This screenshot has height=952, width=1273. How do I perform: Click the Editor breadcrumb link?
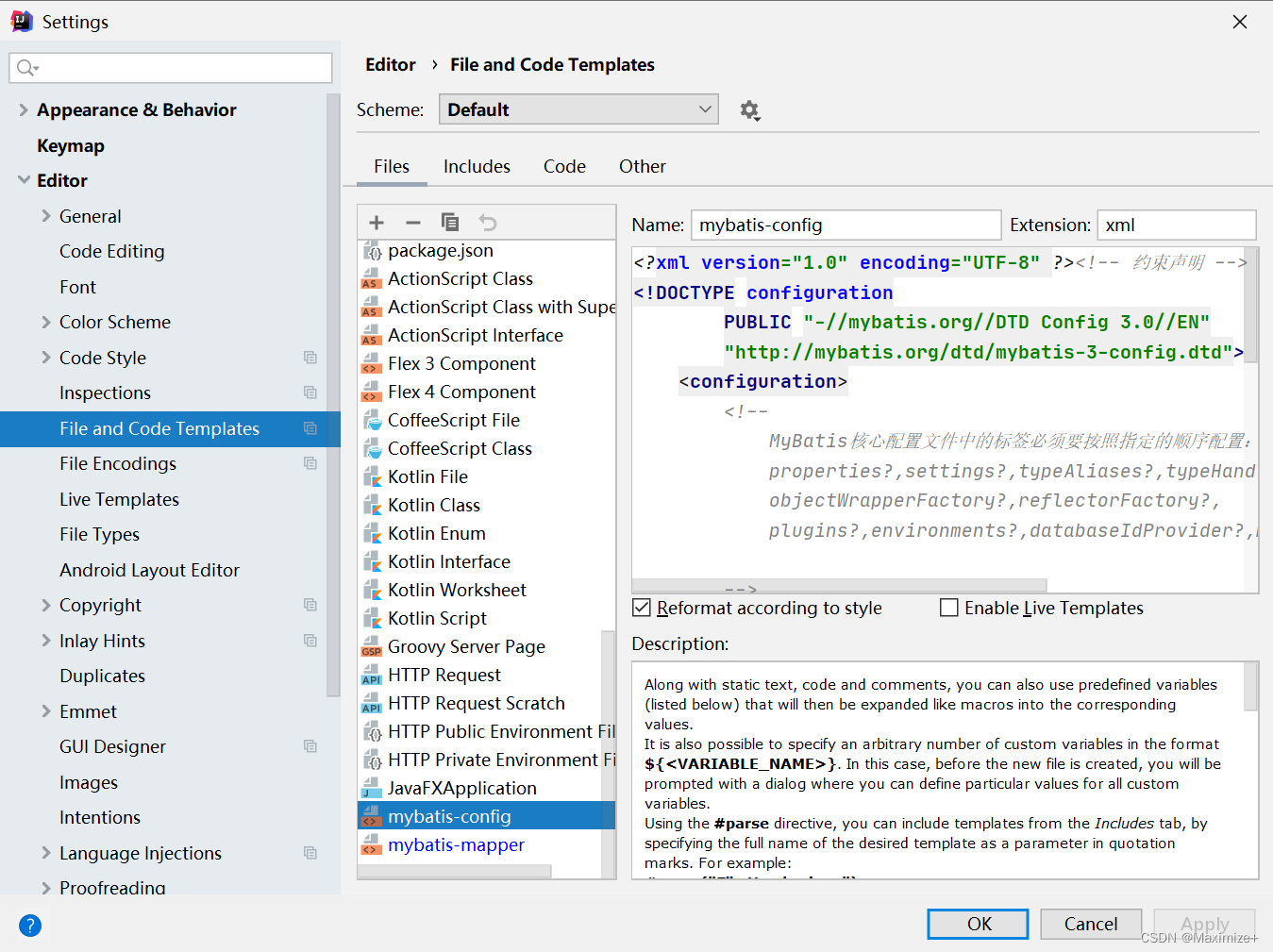point(391,65)
